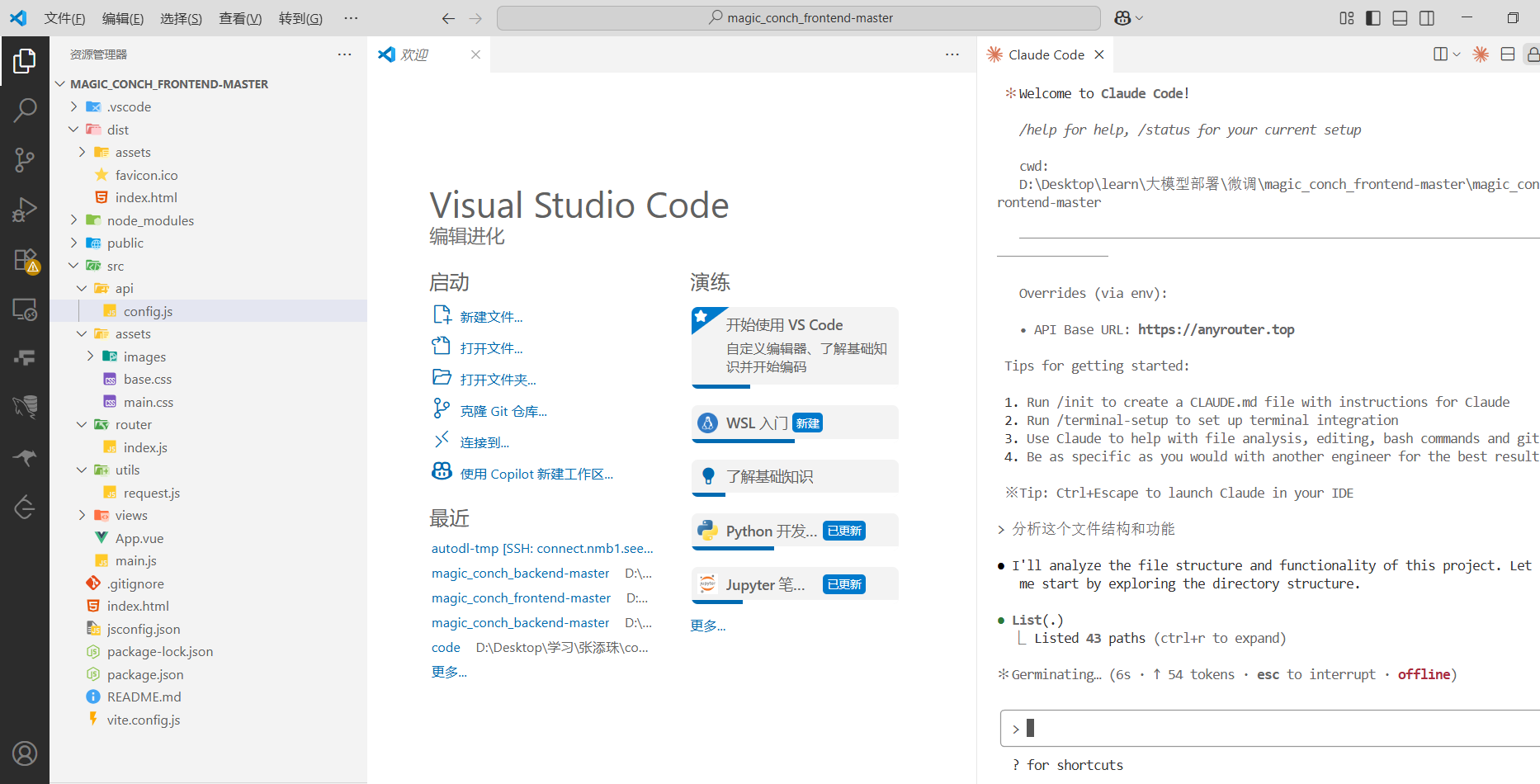The width and height of the screenshot is (1540, 784).
Task: Expand the .vscode folder
Action: 74,106
